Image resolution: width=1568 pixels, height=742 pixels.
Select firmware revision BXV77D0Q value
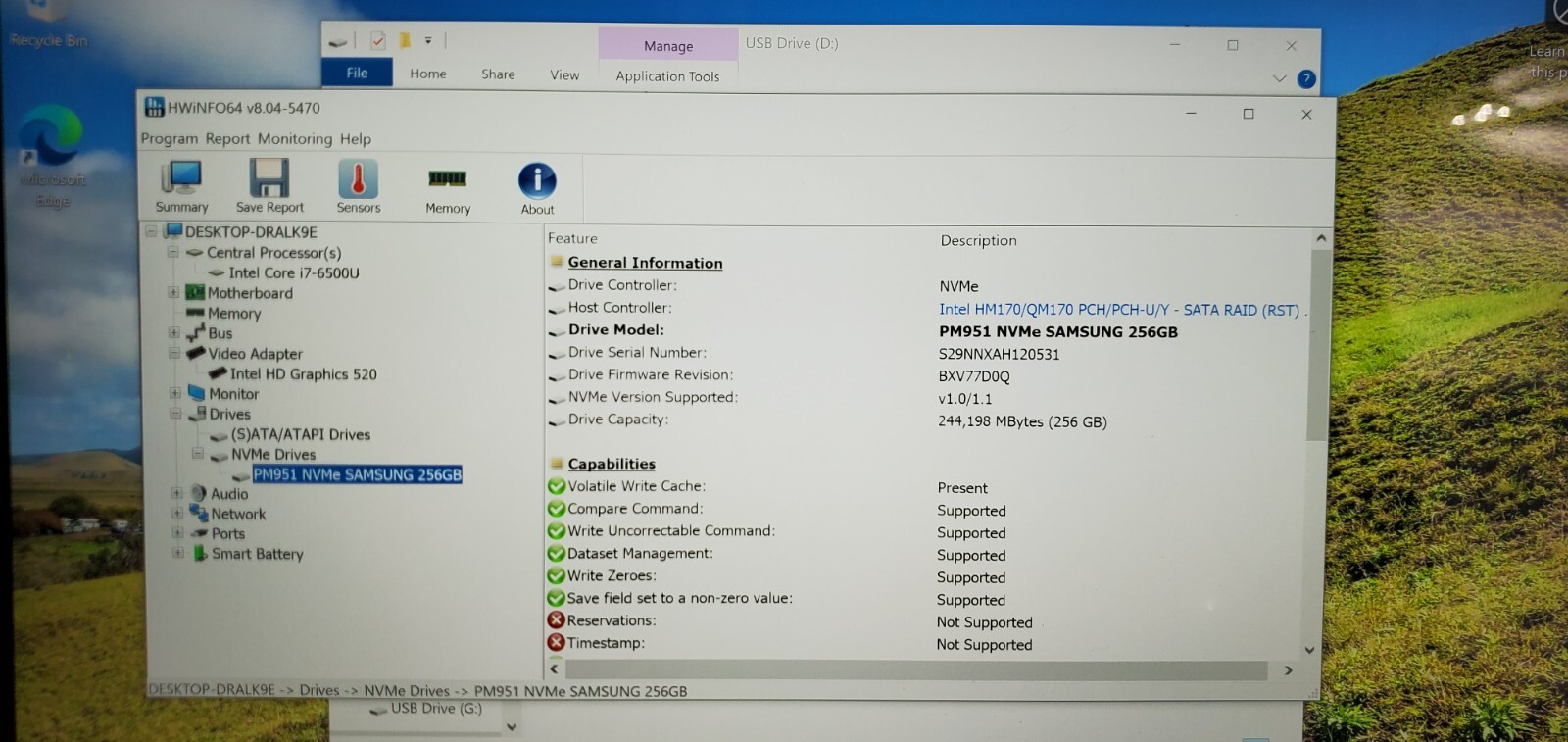[974, 376]
